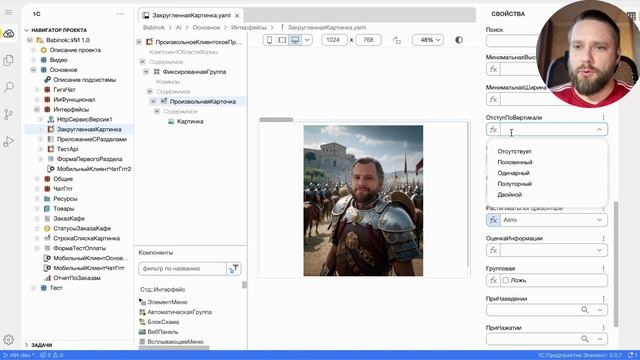Screen dimensions: 640x360
Task: Open options menu for ОтступПоВертикали property
Action: (x=603, y=118)
